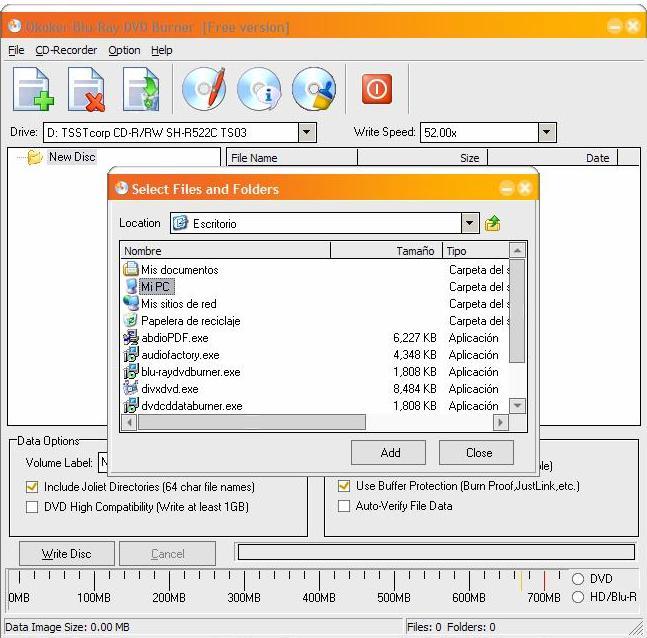
Task: Click the file list vertical scrollbar
Action: tap(517, 320)
